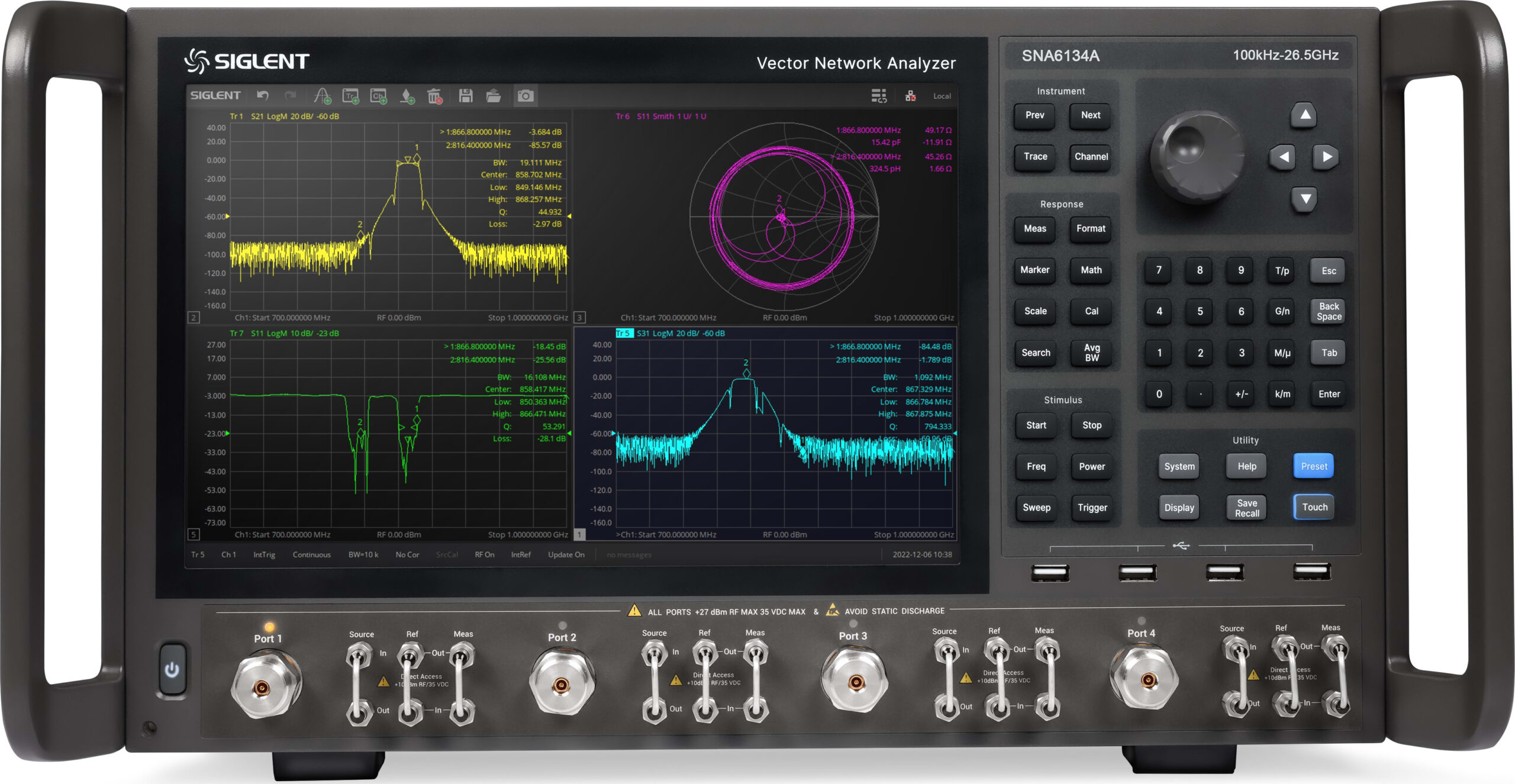
Task: Click the SIGLENT logo in the toolbar
Action: [x=215, y=95]
